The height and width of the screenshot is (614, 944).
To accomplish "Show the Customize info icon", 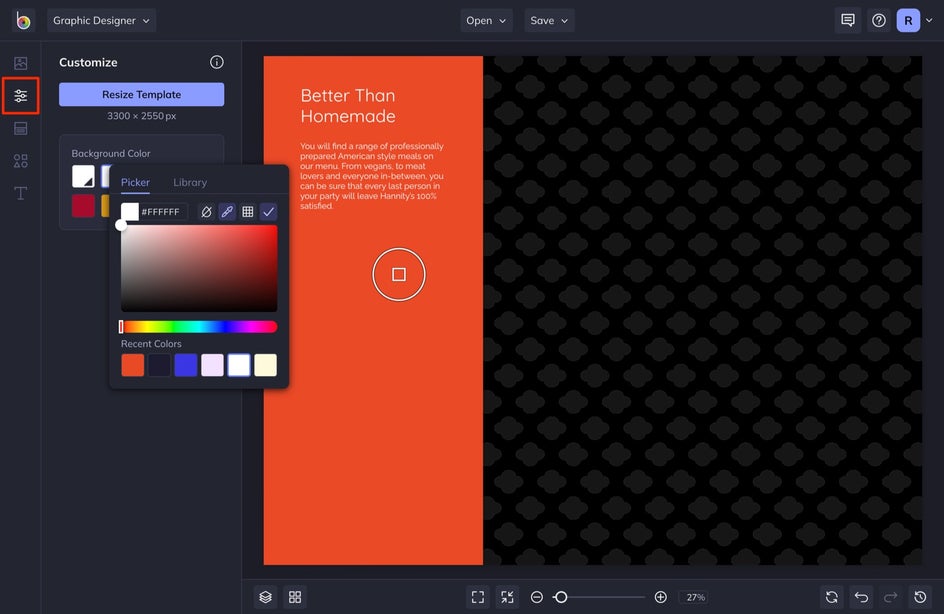I will [217, 62].
